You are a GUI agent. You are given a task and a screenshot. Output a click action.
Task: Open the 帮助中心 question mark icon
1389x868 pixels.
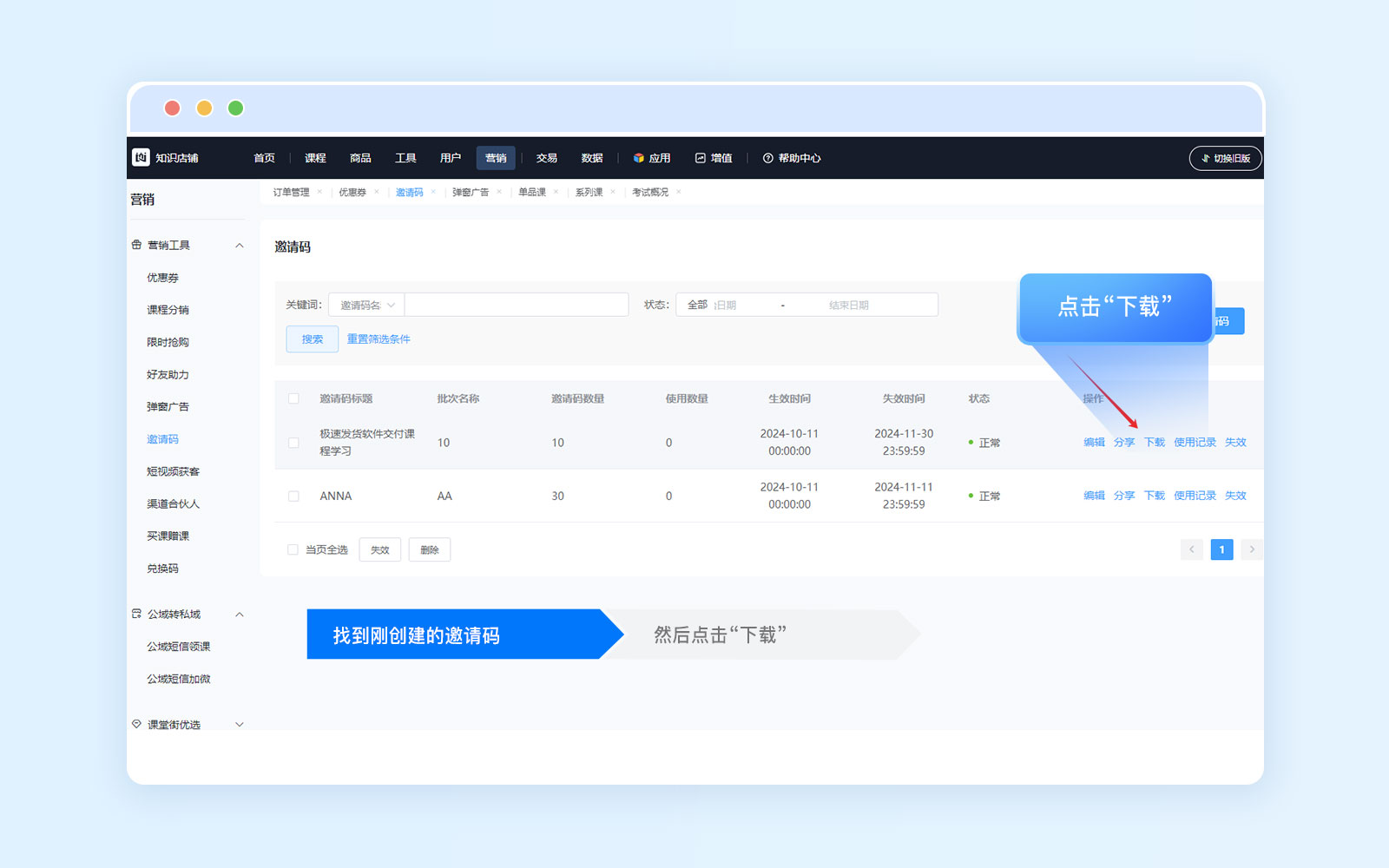768,158
